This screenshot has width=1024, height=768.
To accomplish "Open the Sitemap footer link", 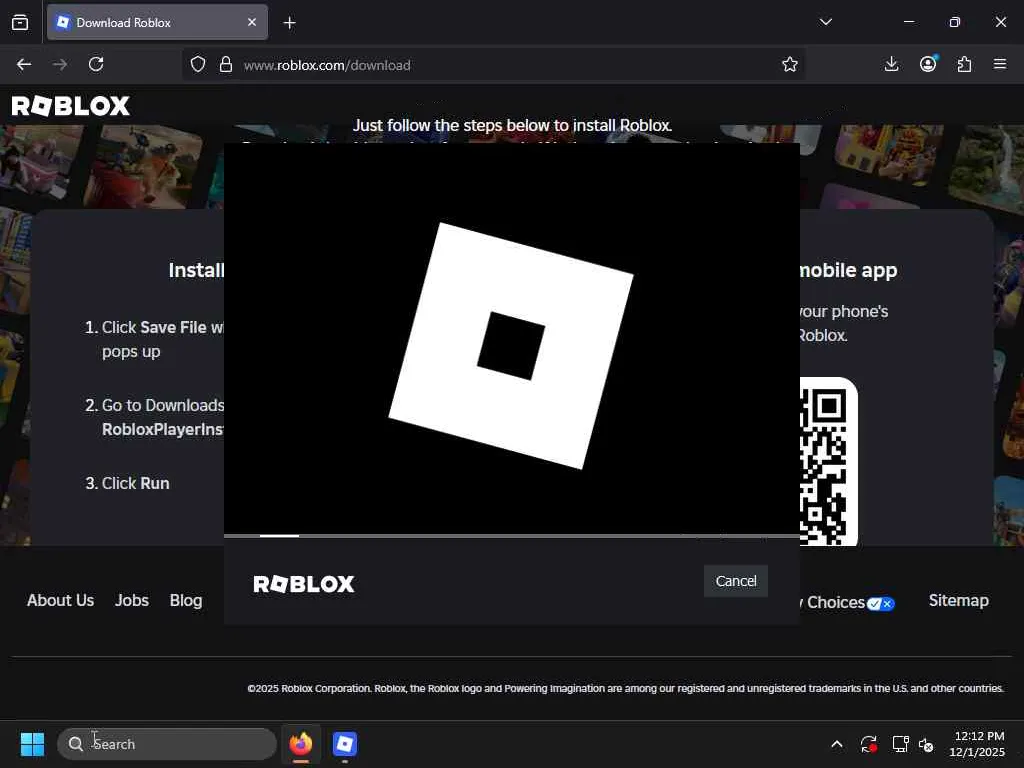I will [958, 600].
